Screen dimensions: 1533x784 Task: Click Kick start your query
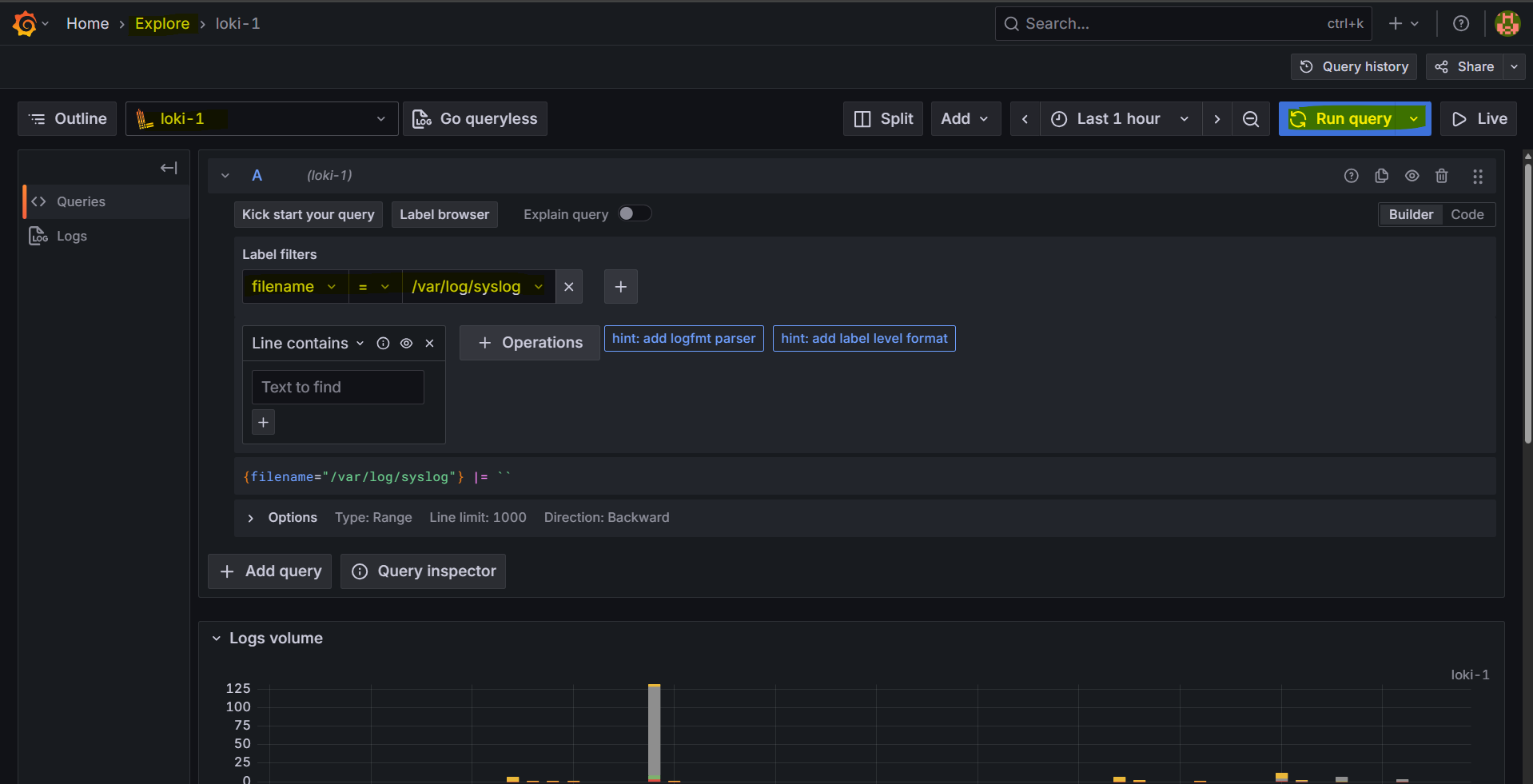(x=309, y=215)
